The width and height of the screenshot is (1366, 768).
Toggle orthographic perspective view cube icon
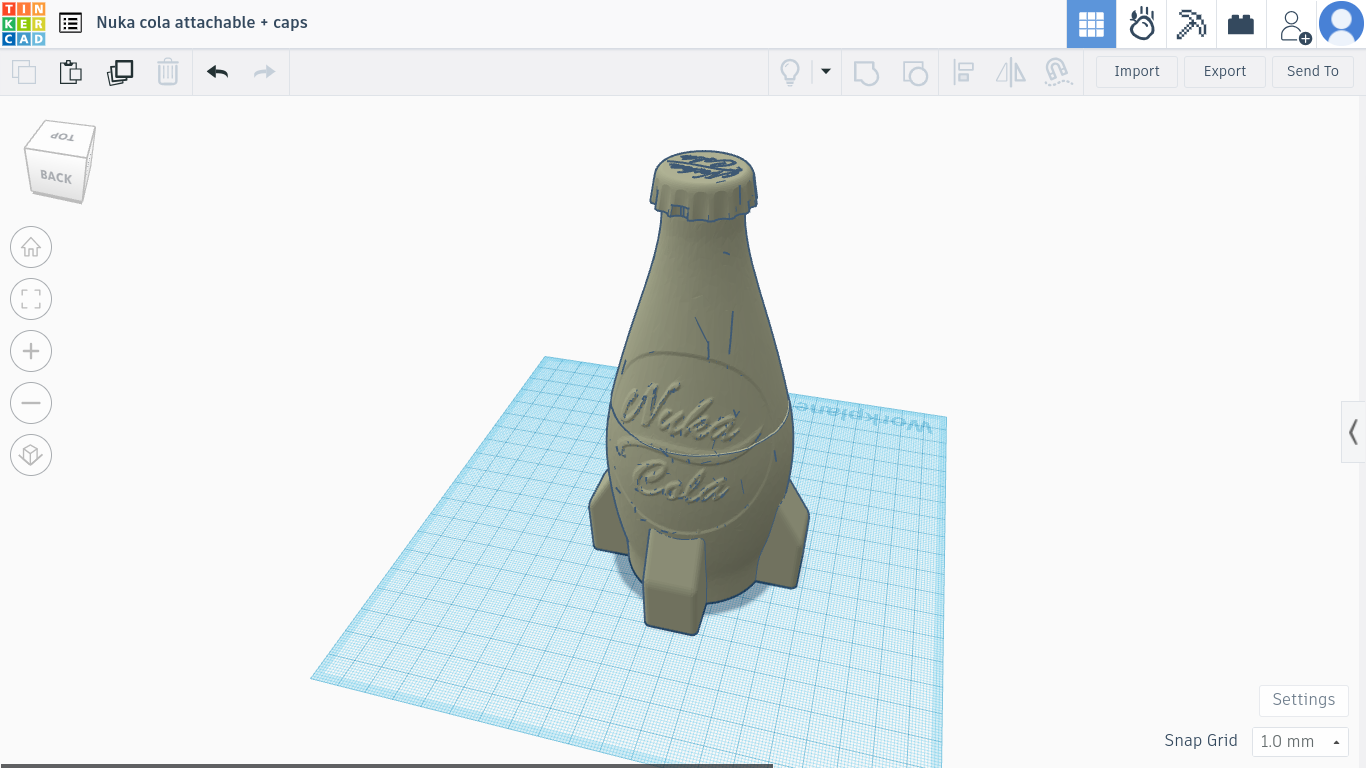click(x=31, y=455)
